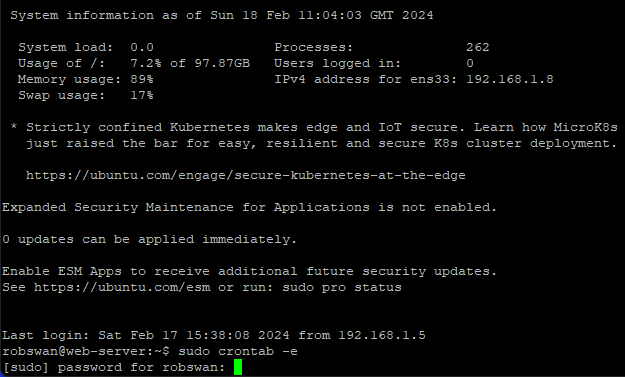Click the disk usage '7.2% of 97.87GB' text
This screenshot has width=625, height=377.
(x=190, y=63)
